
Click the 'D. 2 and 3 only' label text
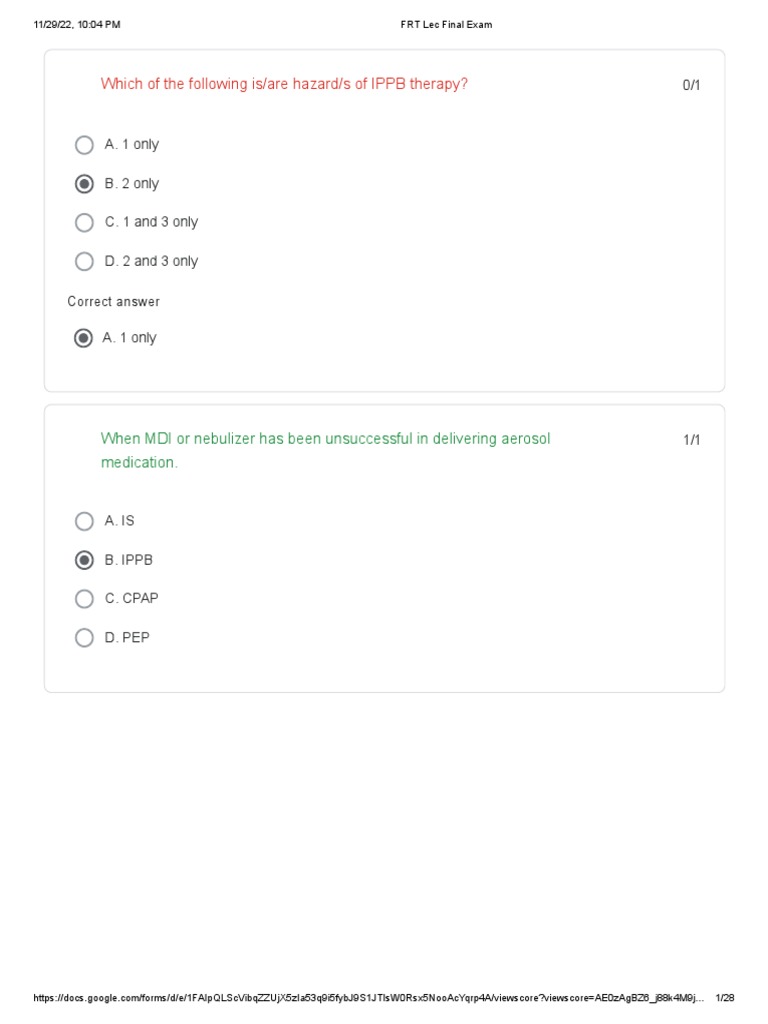[151, 261]
